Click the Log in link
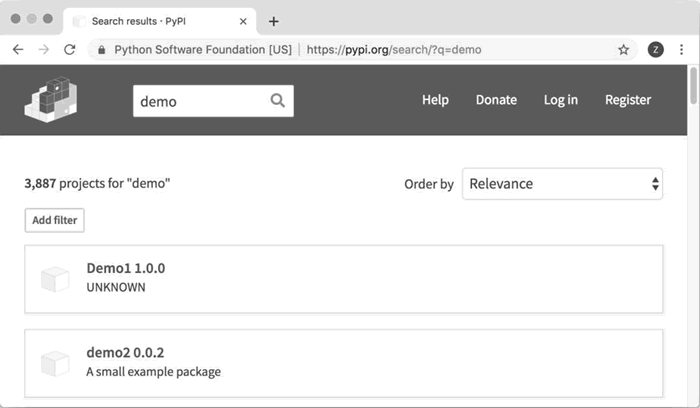This screenshot has height=408, width=700. [561, 100]
